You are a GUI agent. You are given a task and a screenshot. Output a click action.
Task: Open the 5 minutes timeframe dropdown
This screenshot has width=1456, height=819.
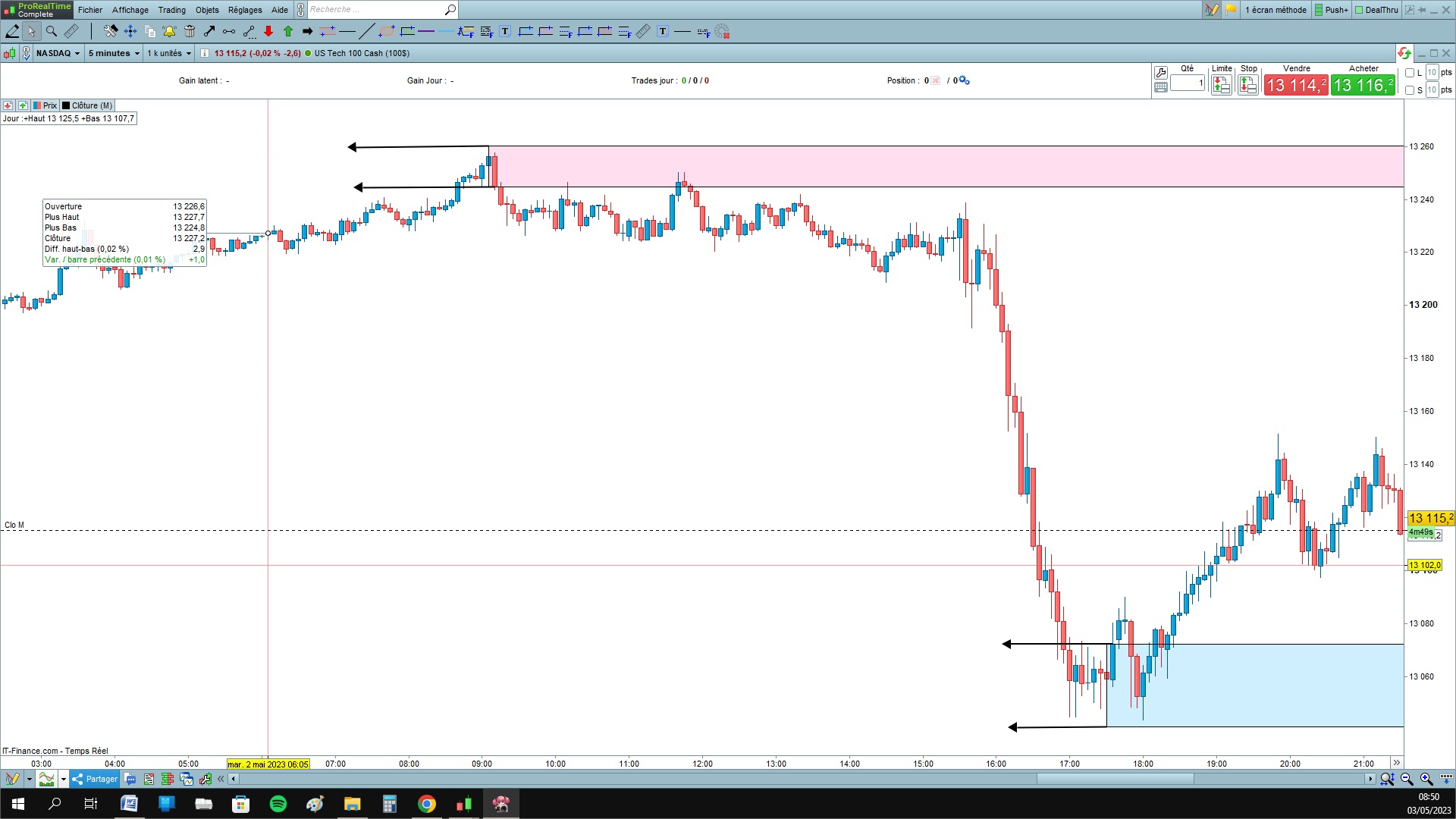tap(114, 53)
